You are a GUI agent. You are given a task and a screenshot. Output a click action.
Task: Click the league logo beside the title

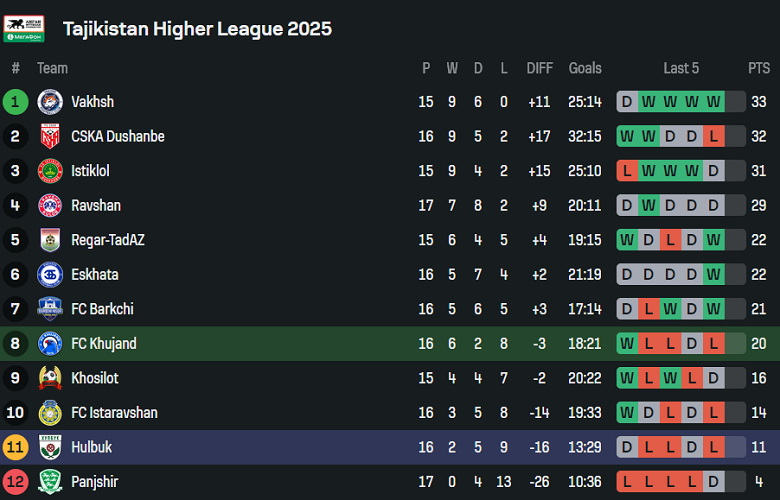click(x=24, y=29)
